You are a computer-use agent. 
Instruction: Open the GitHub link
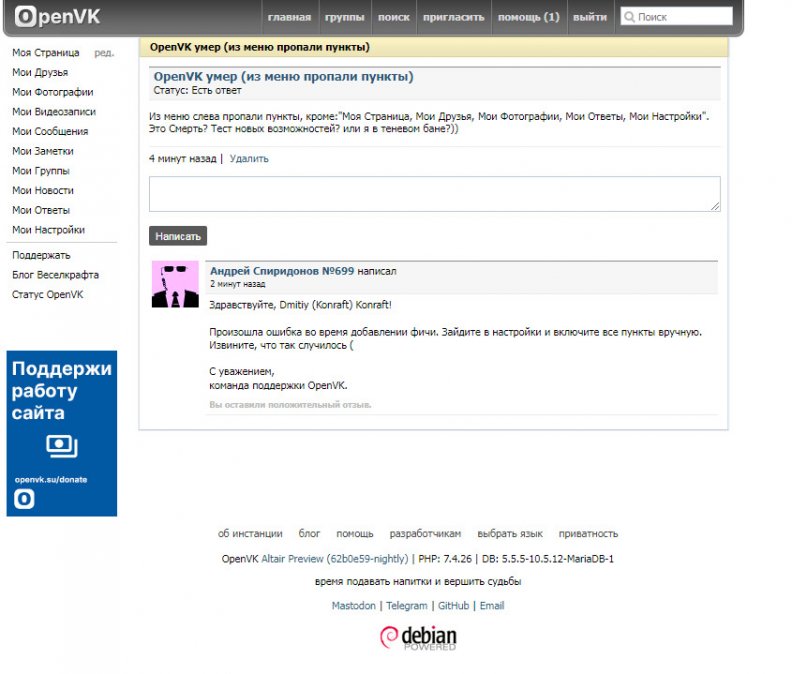coord(453,606)
